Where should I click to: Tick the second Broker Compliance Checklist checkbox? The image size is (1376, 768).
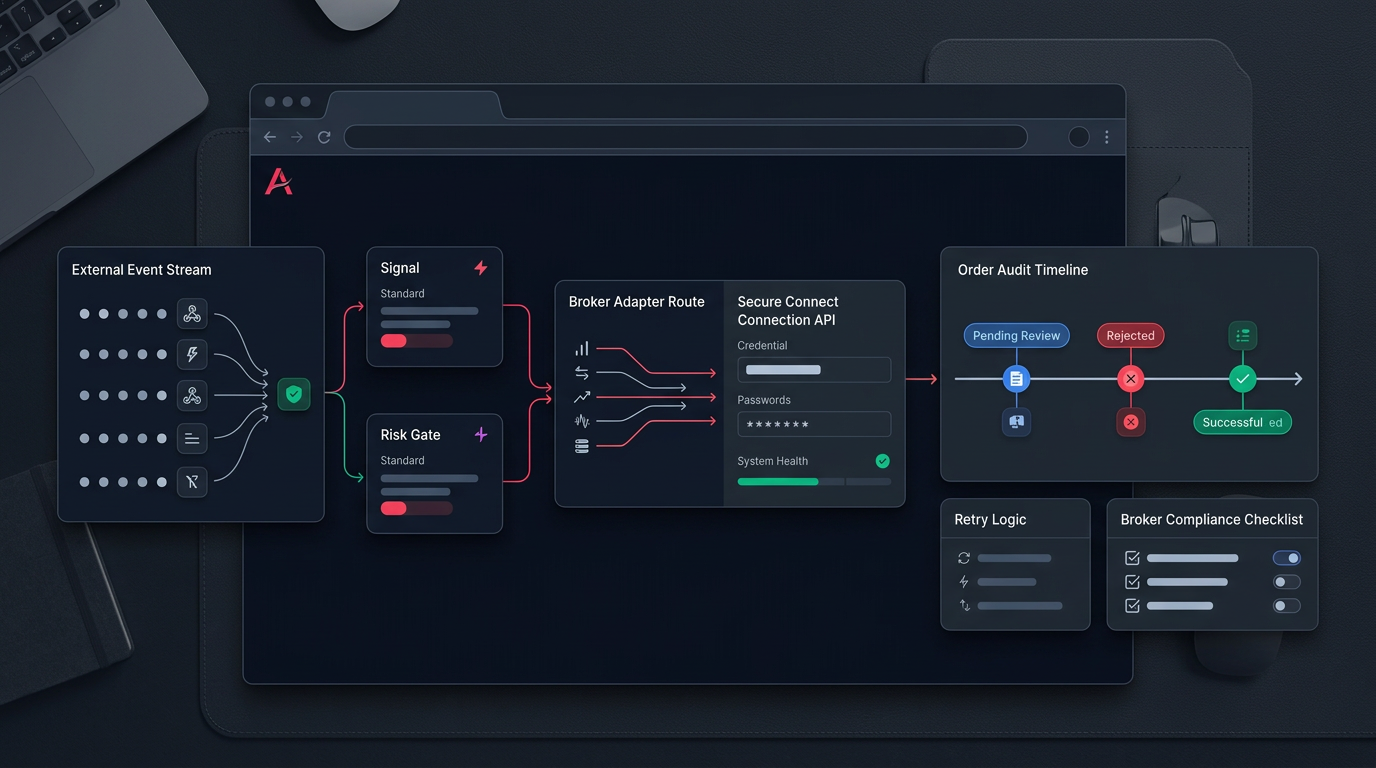click(x=1133, y=582)
